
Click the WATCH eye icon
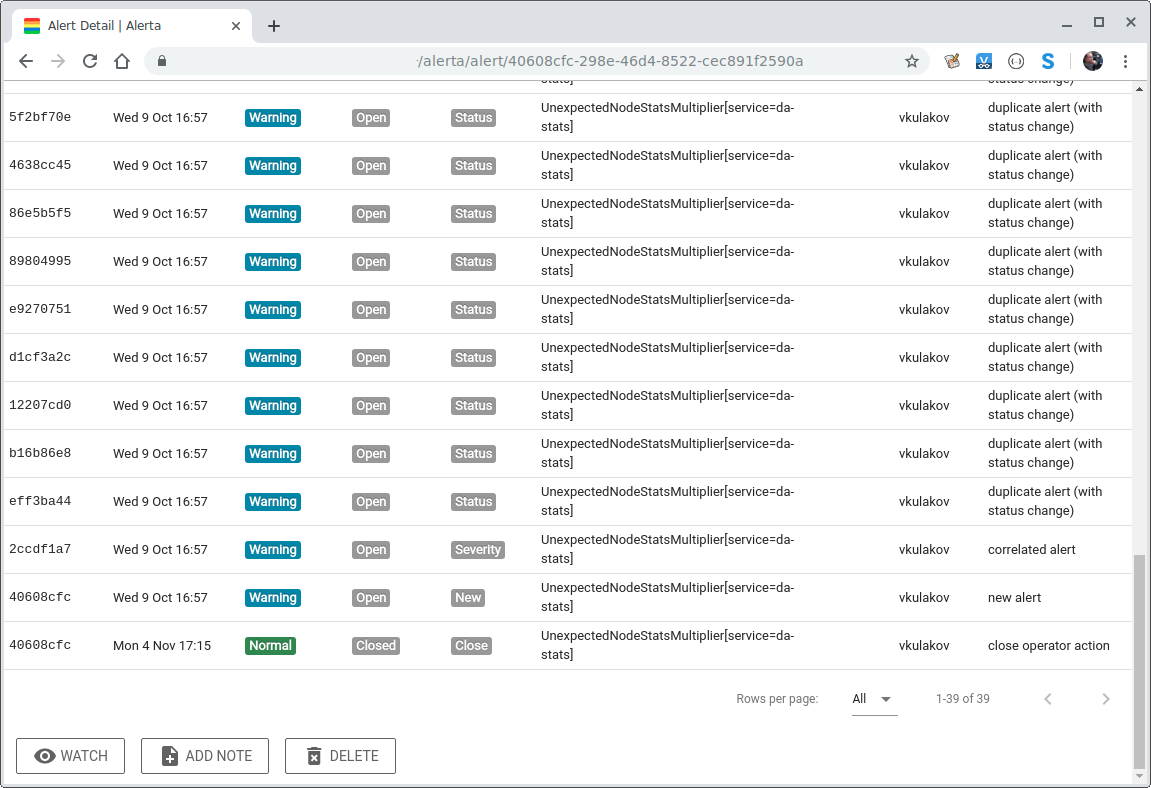(x=42, y=756)
